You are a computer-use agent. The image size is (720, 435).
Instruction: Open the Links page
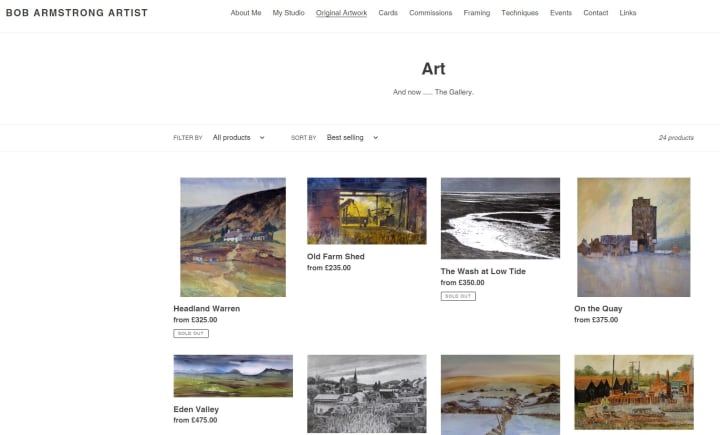click(628, 13)
